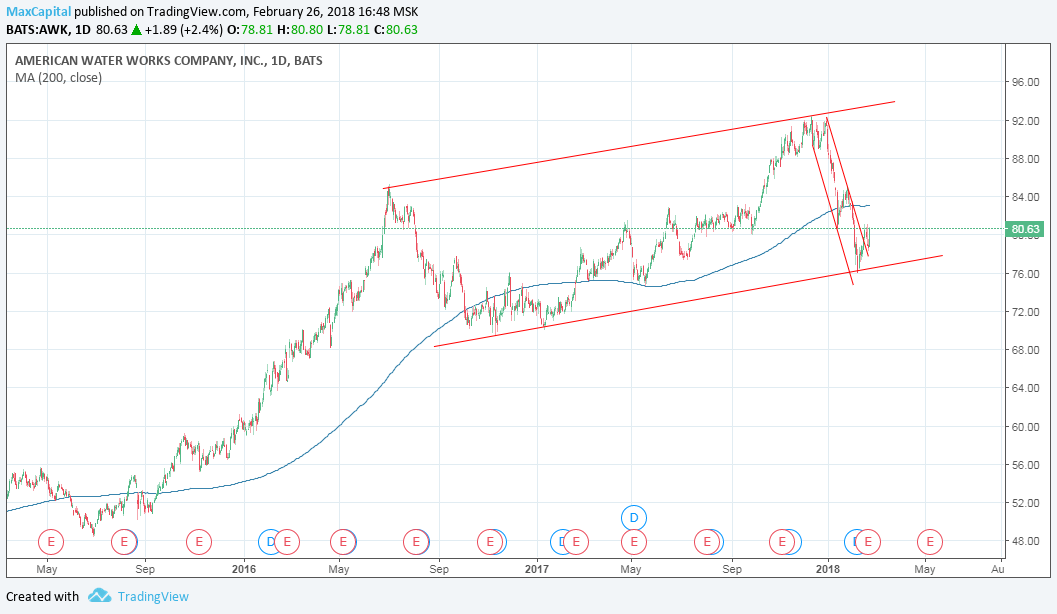Image resolution: width=1057 pixels, height=614 pixels.
Task: Click the E earnings marker above May 2016 label
Action: click(x=343, y=541)
